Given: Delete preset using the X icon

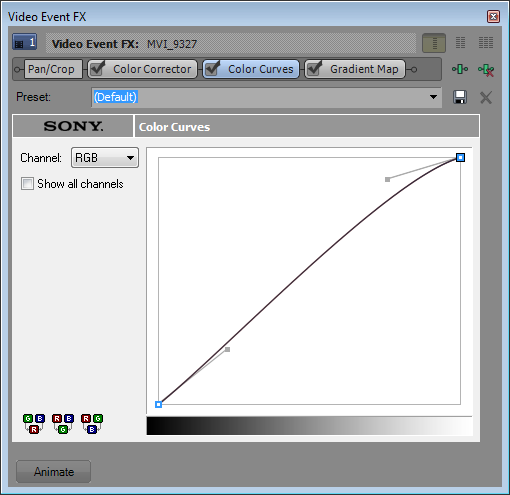Looking at the screenshot, I should 486,98.
